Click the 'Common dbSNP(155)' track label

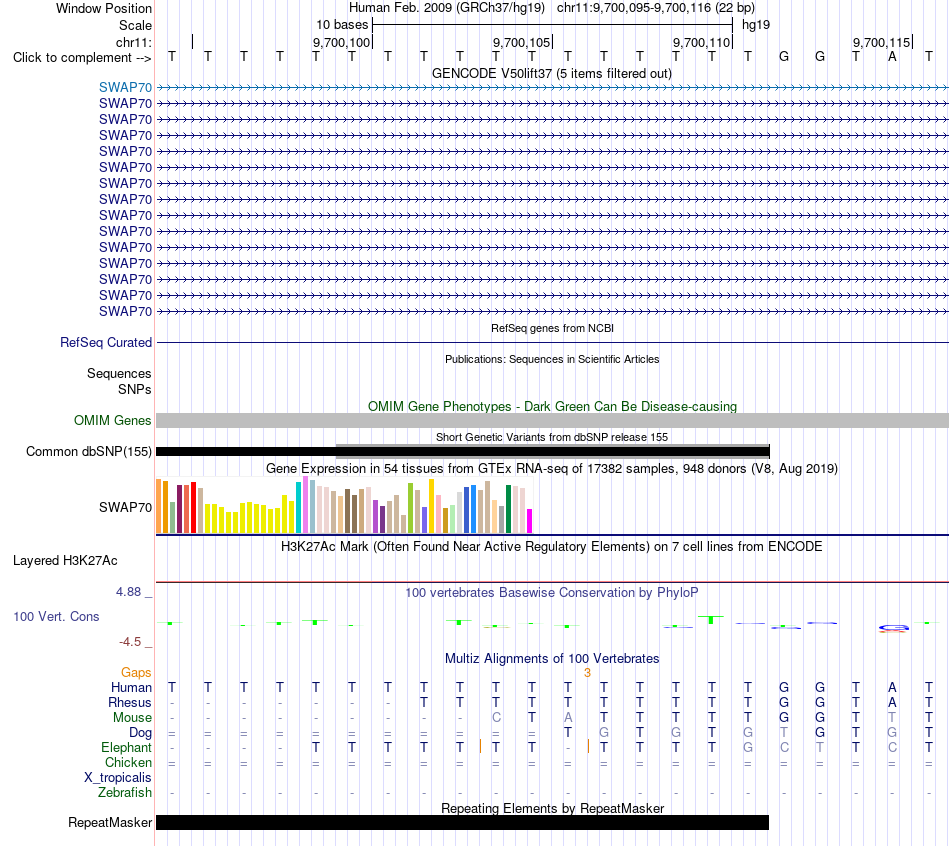pyautogui.click(x=89, y=451)
